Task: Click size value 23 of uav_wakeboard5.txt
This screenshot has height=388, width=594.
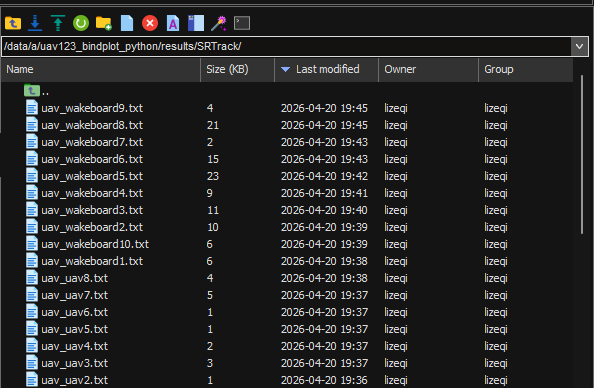Action: pyautogui.click(x=213, y=176)
